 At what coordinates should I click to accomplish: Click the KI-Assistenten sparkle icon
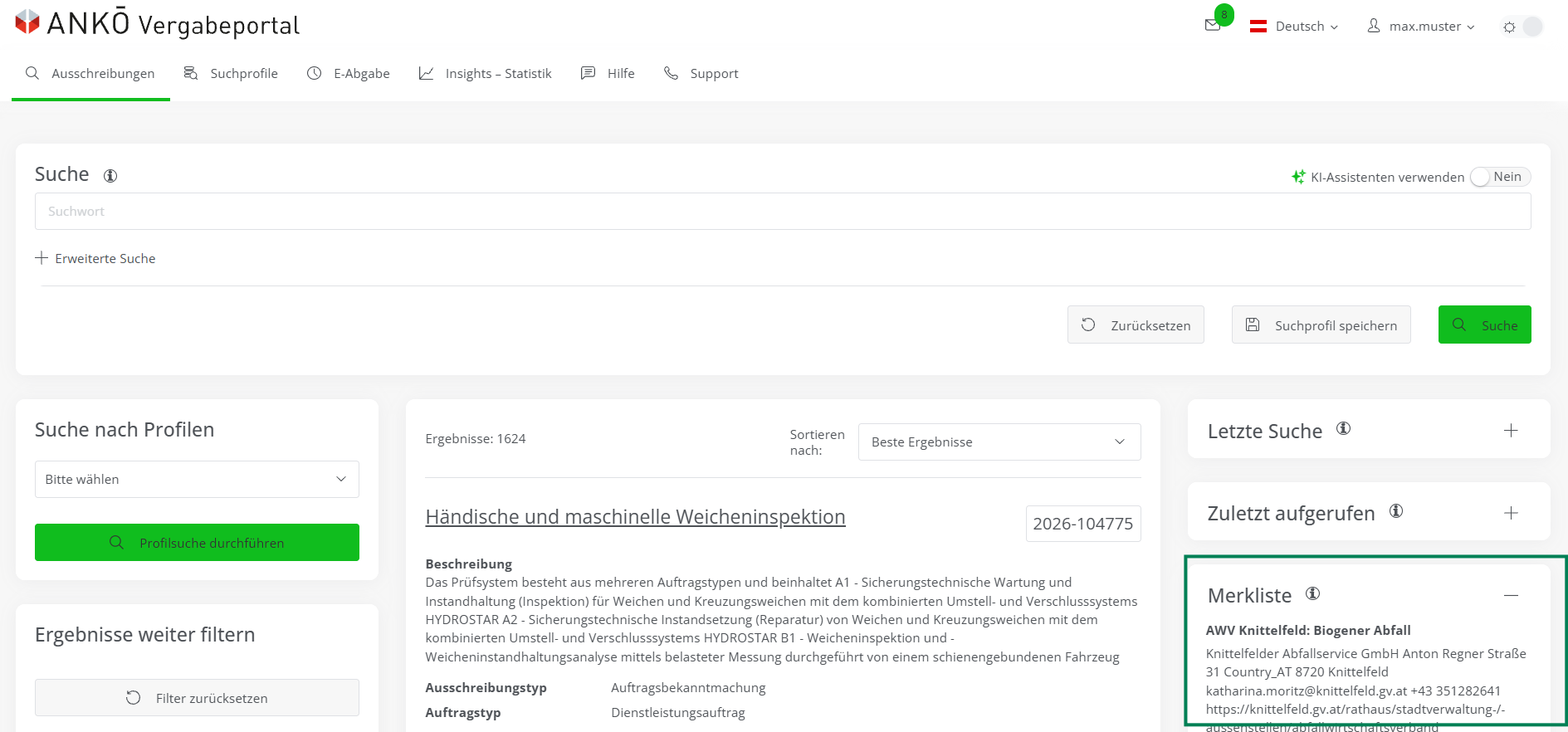1298,177
